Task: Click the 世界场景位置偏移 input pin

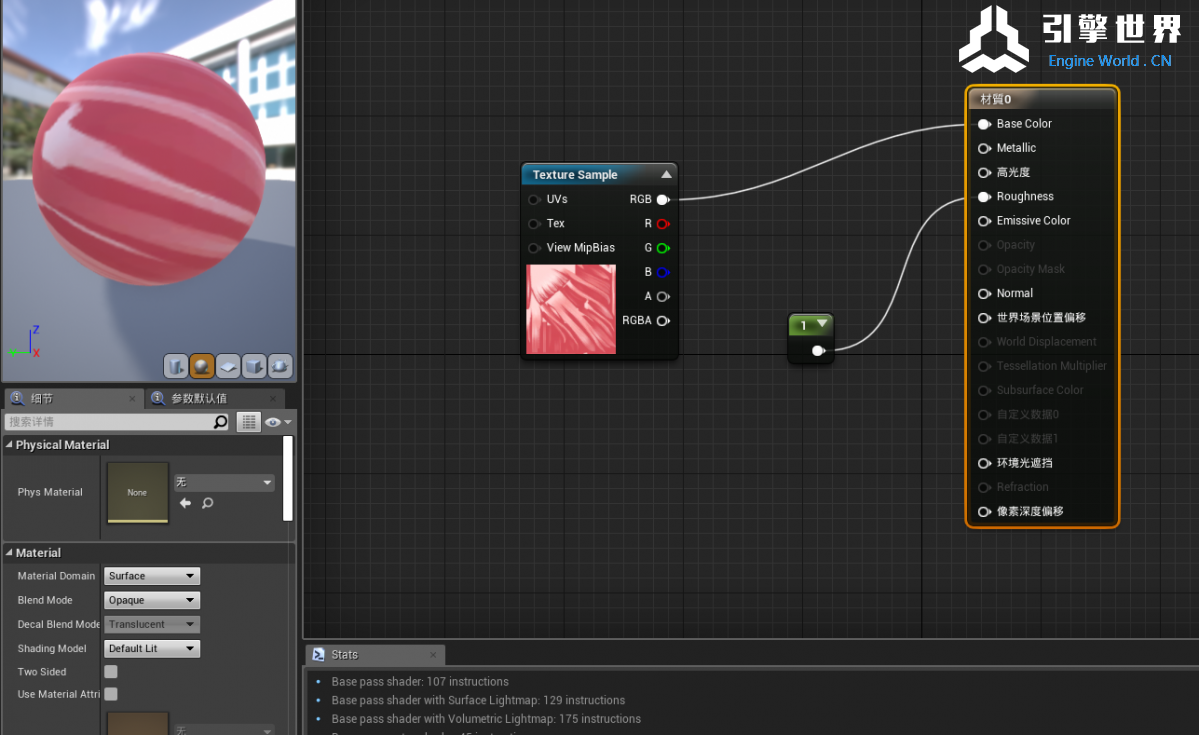Action: [984, 318]
